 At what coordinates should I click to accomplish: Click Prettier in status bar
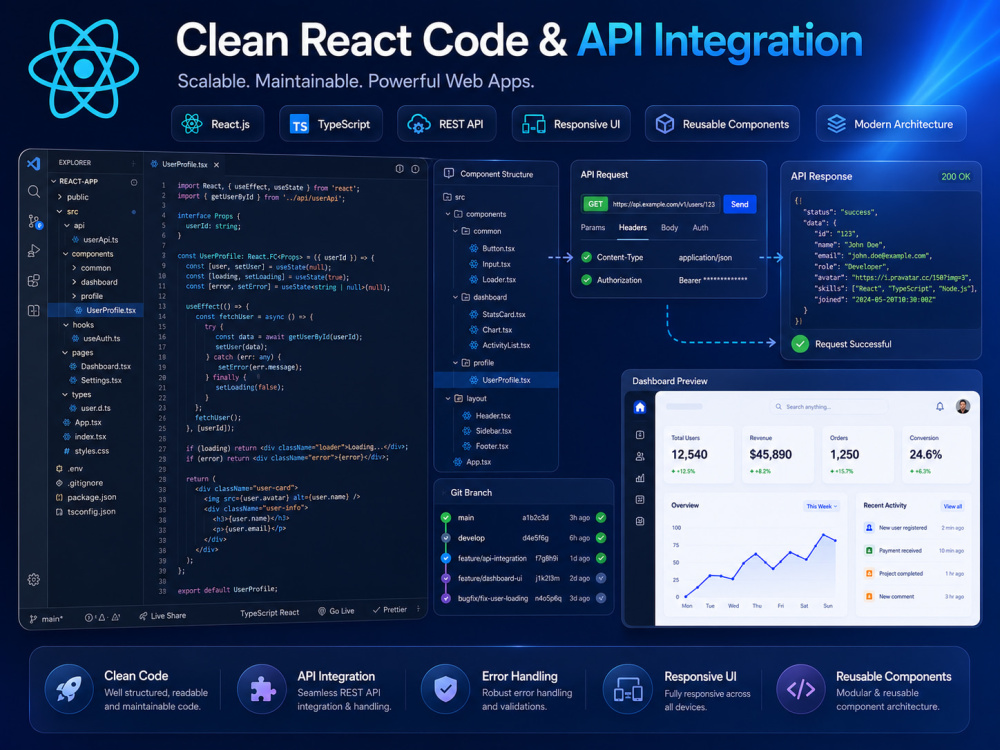[x=390, y=610]
